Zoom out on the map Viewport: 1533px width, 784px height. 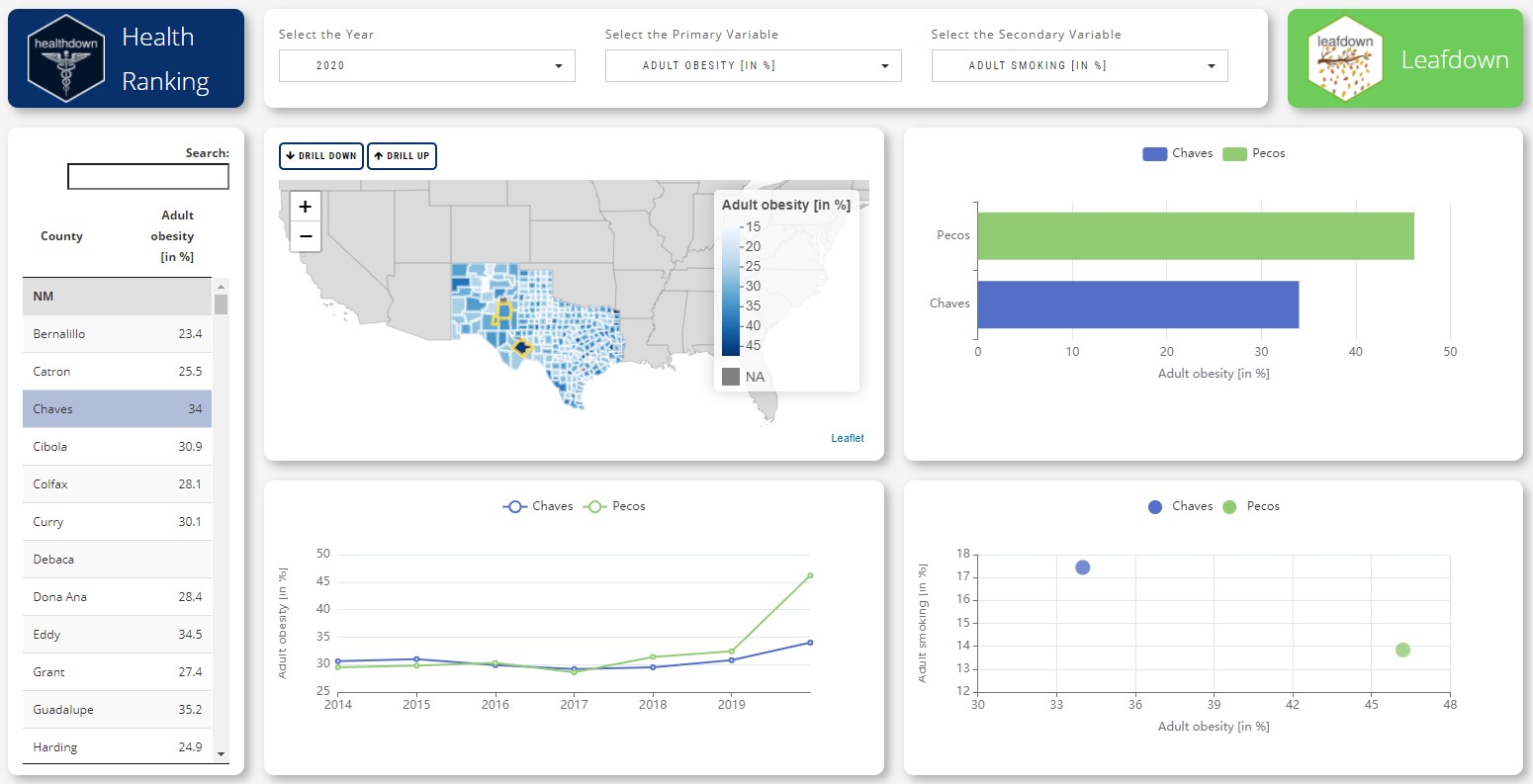pos(306,236)
